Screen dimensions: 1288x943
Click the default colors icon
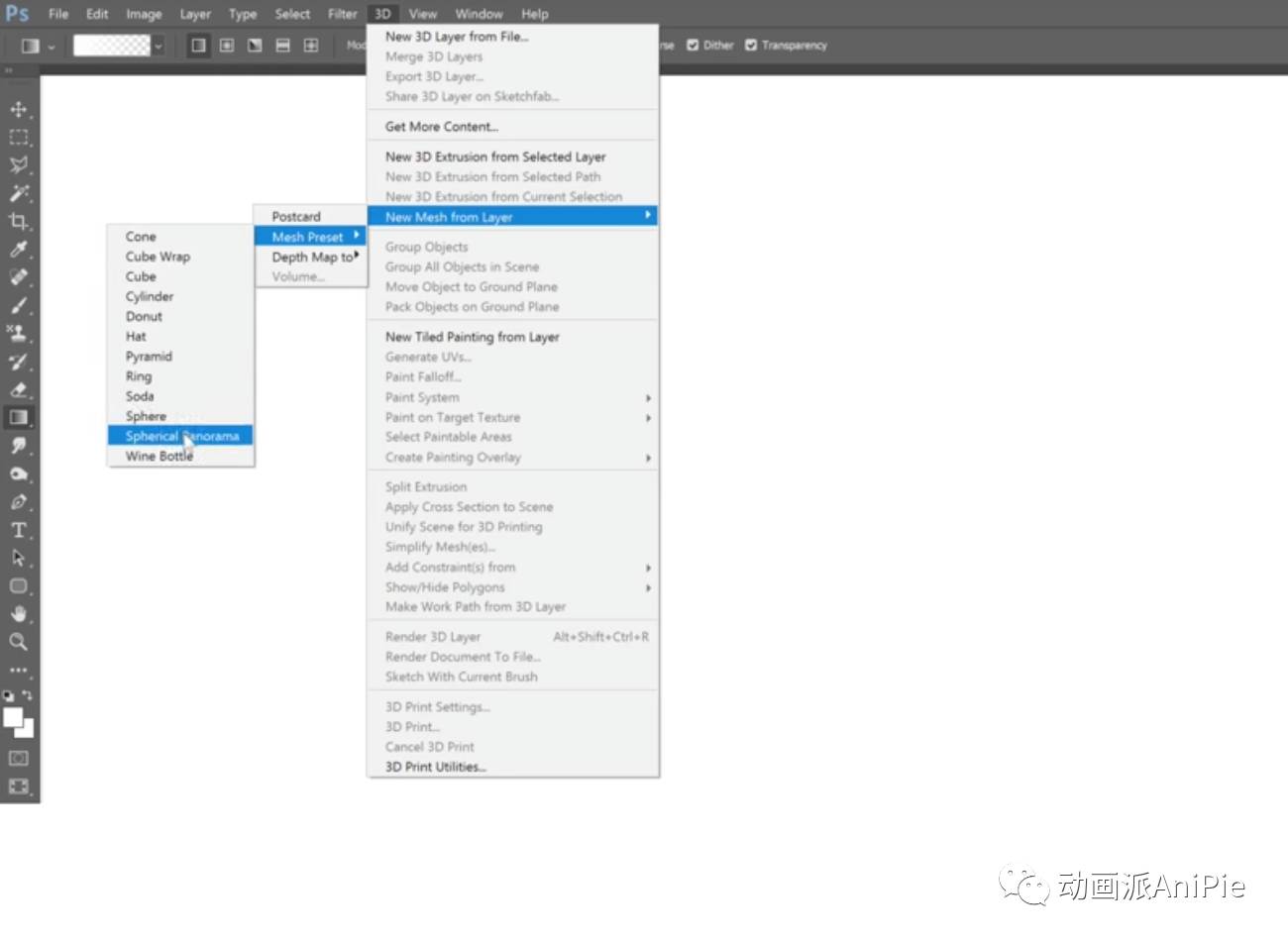9,695
